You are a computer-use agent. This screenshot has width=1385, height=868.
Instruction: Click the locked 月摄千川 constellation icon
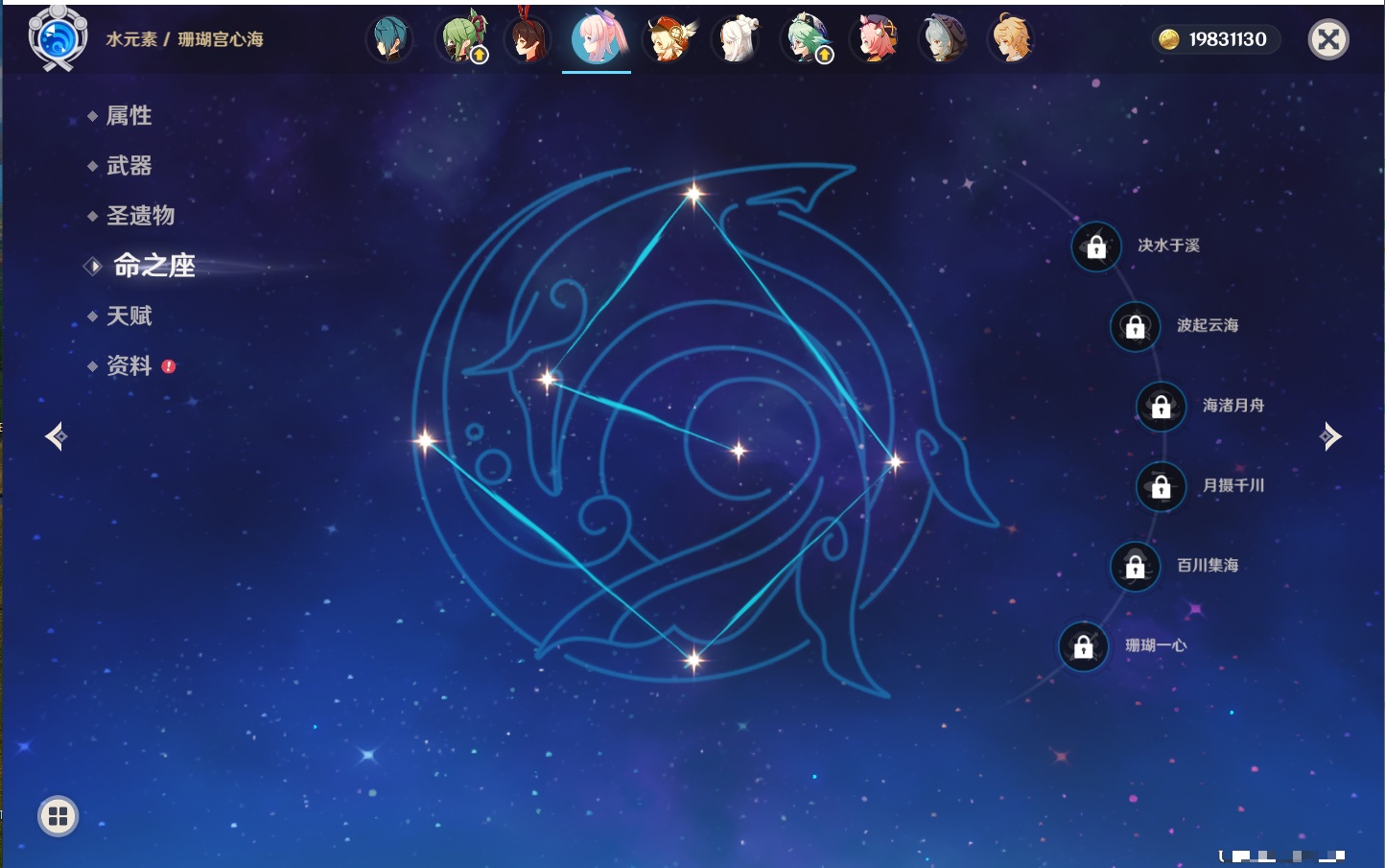[1161, 486]
